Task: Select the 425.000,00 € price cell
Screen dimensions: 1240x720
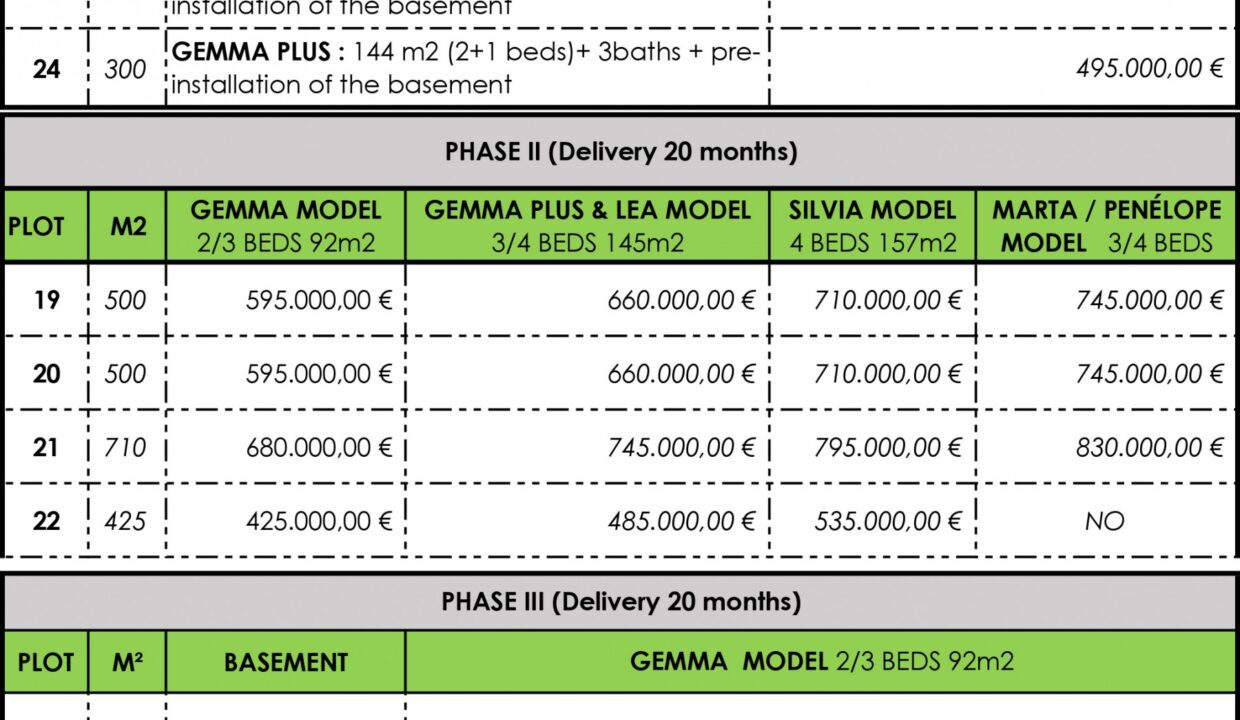Action: pyautogui.click(x=319, y=521)
